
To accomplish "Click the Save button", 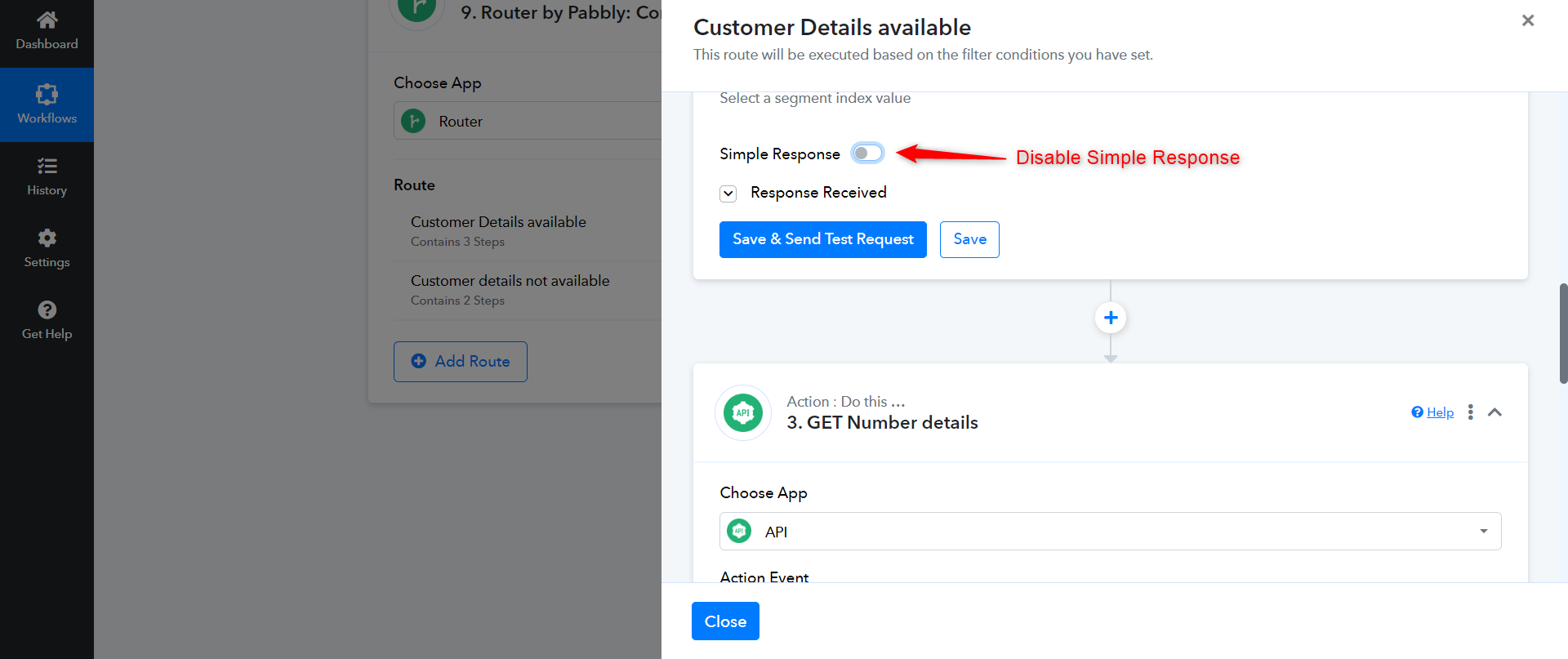I will (x=969, y=239).
